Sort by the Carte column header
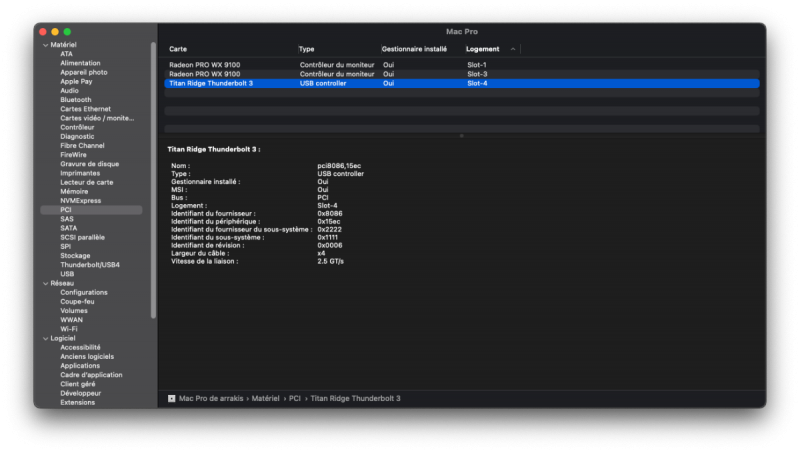800x453 pixels. [x=178, y=49]
